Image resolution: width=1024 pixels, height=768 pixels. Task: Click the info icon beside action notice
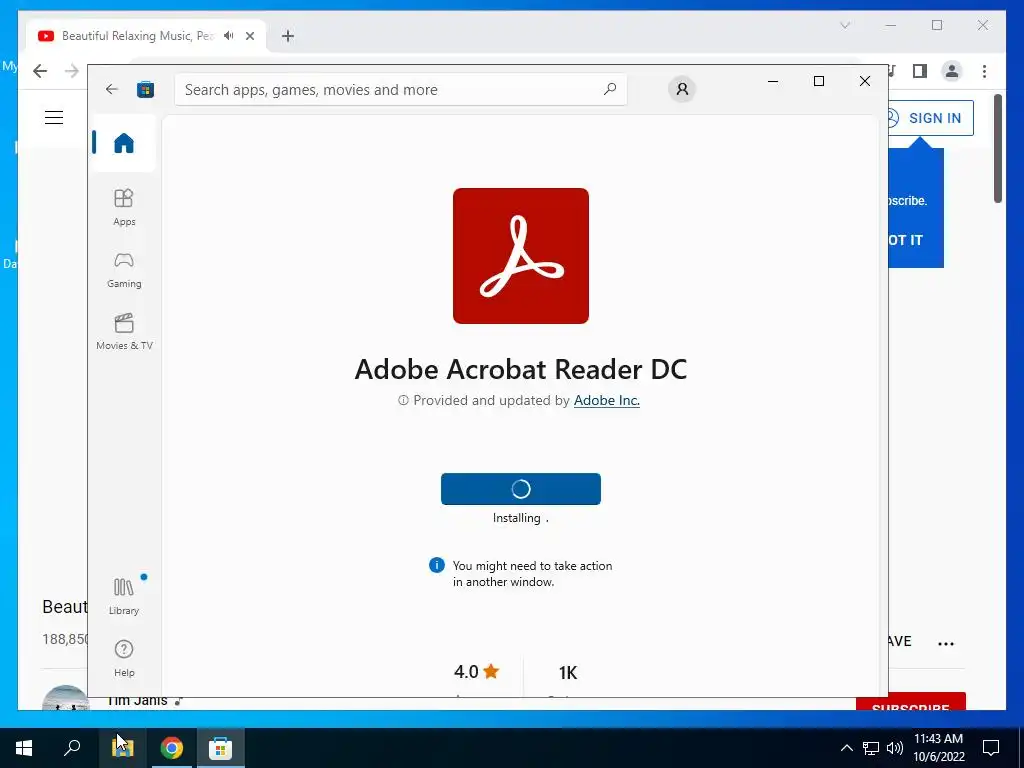pyautogui.click(x=437, y=566)
